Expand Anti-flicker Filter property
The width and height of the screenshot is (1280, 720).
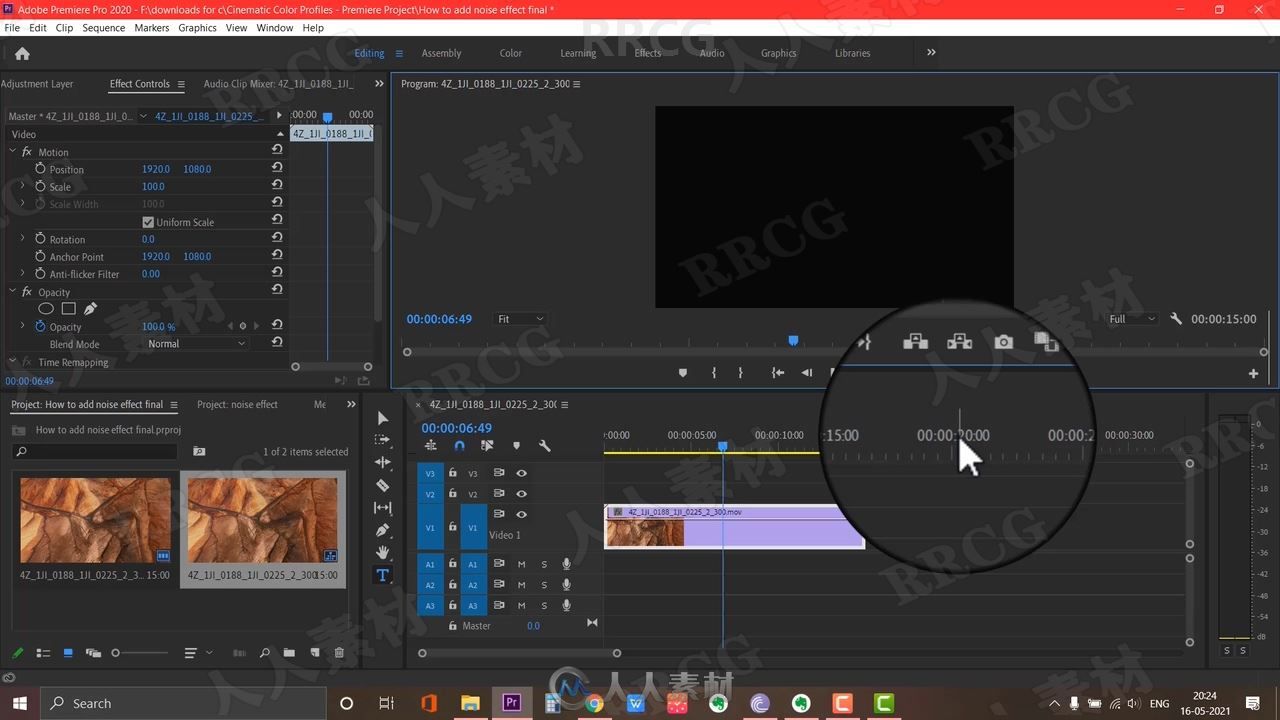click(22, 274)
